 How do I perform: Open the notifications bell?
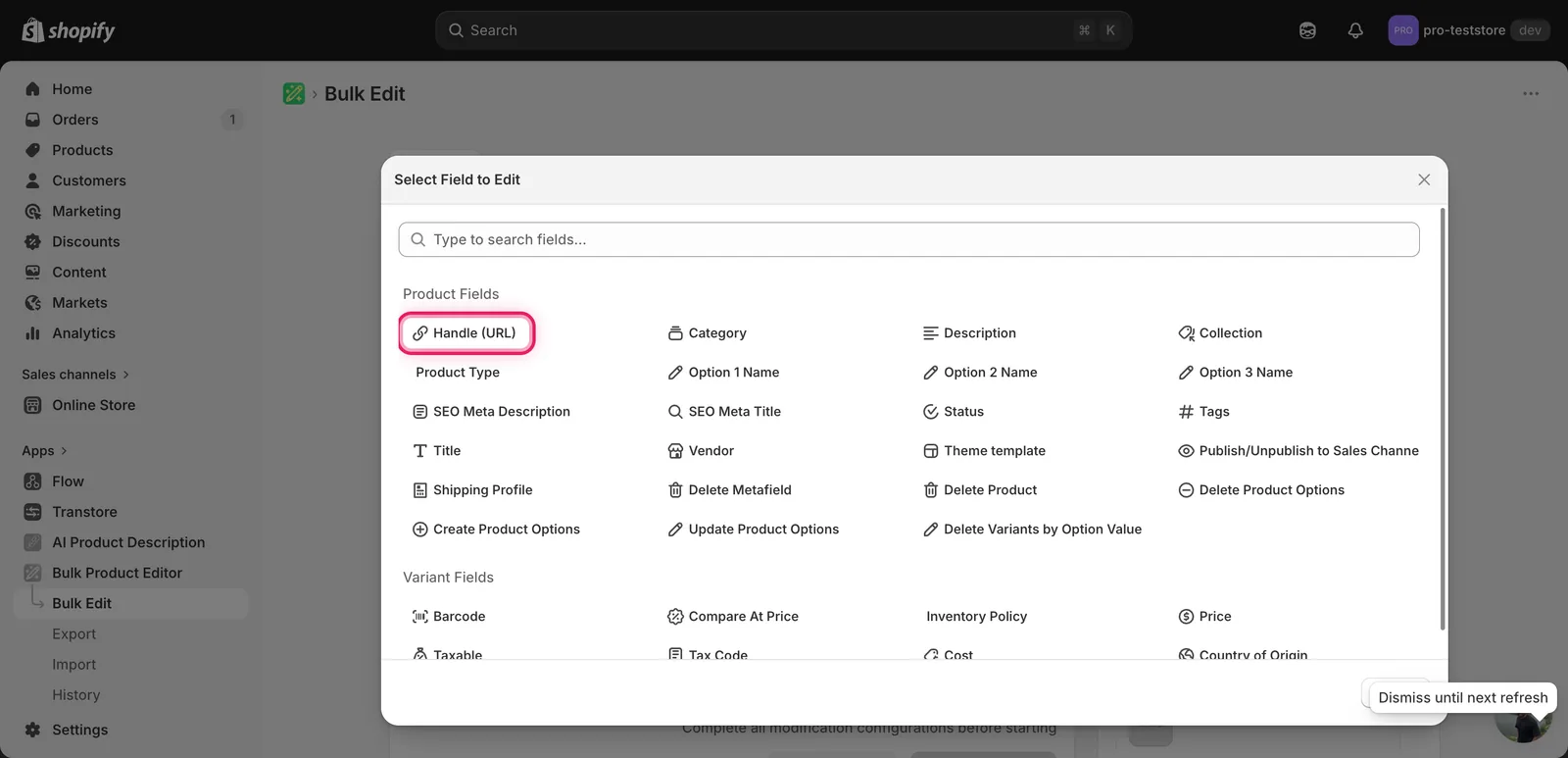pos(1355,30)
